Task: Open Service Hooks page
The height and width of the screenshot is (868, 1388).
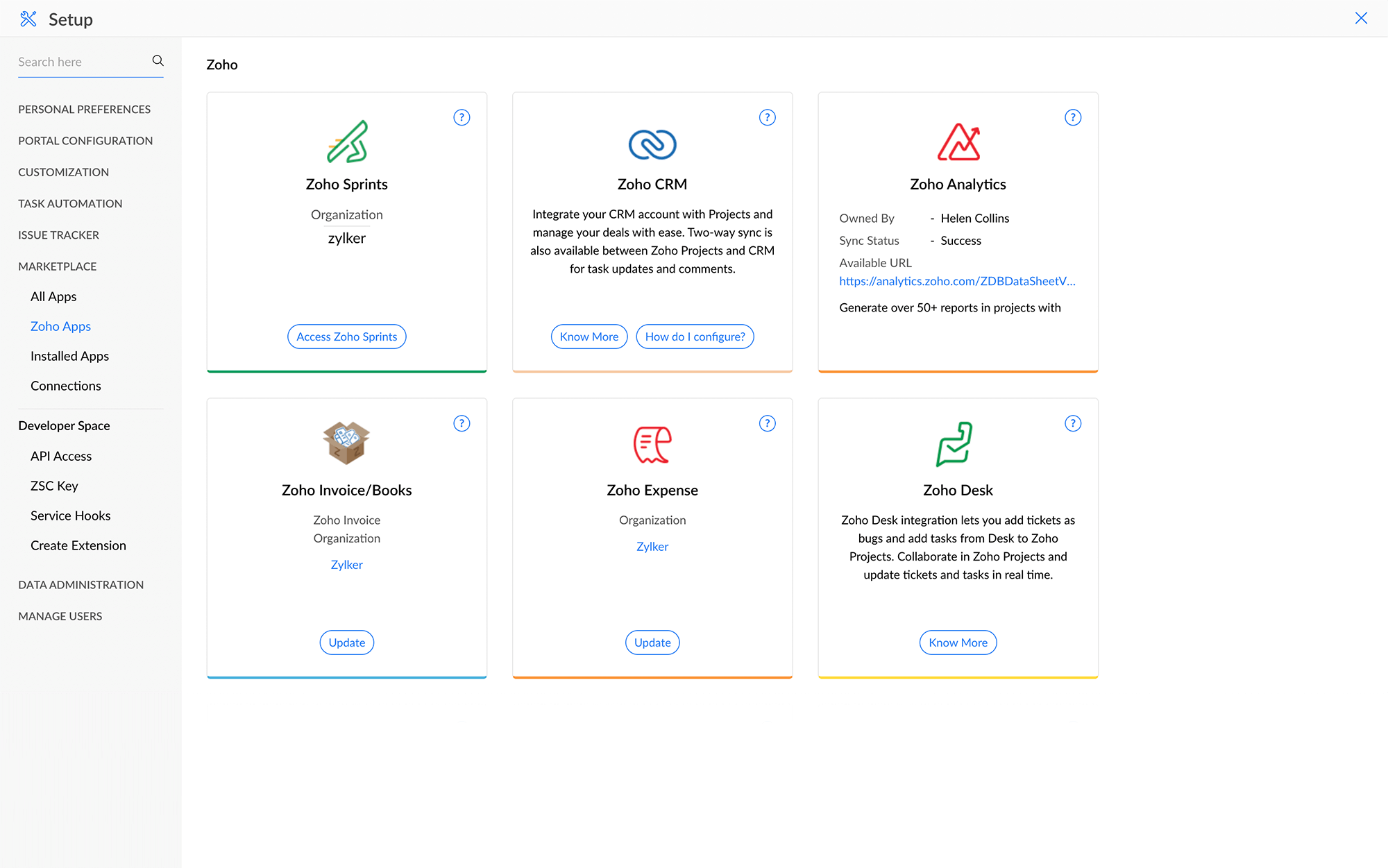Action: pyautogui.click(x=70, y=516)
